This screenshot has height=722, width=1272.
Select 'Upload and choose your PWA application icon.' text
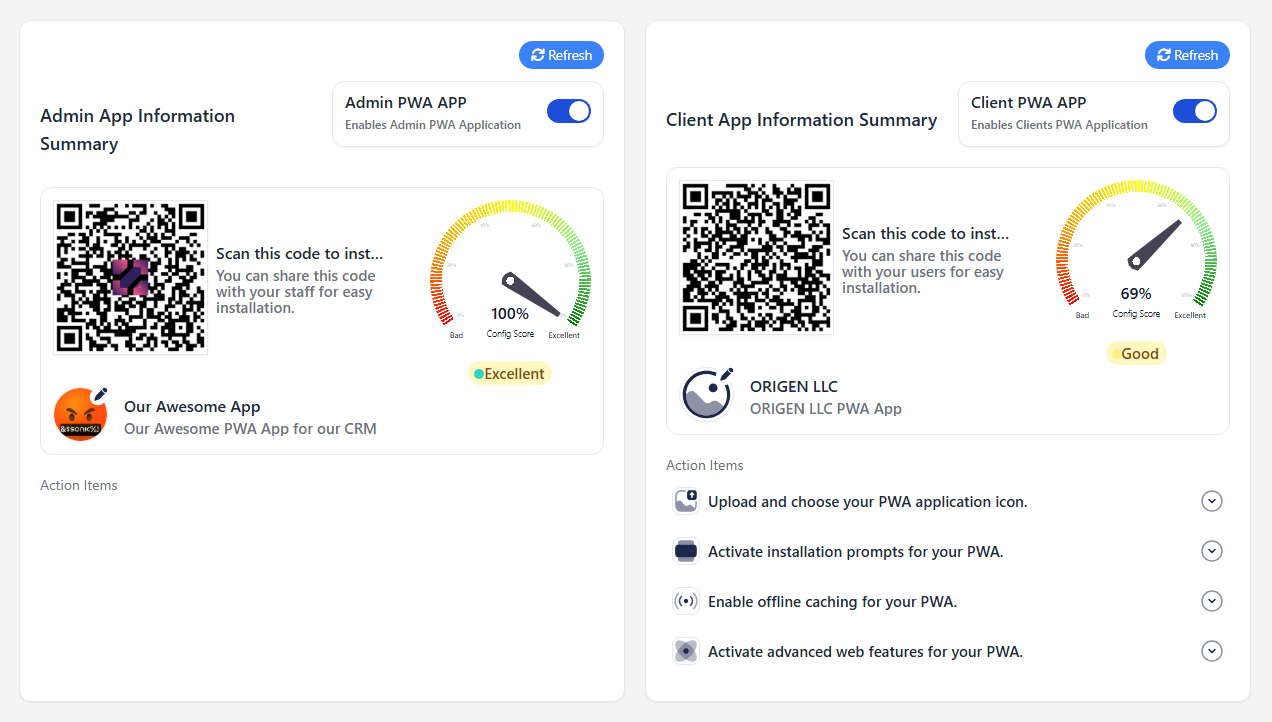pyautogui.click(x=868, y=502)
